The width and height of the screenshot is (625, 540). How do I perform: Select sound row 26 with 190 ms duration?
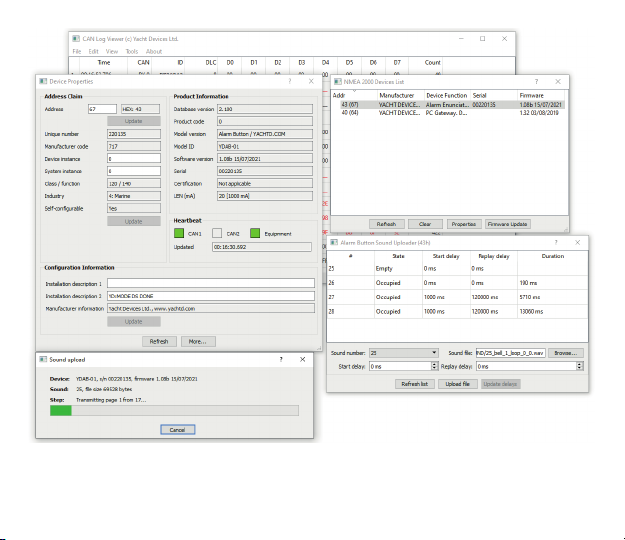coord(457,283)
